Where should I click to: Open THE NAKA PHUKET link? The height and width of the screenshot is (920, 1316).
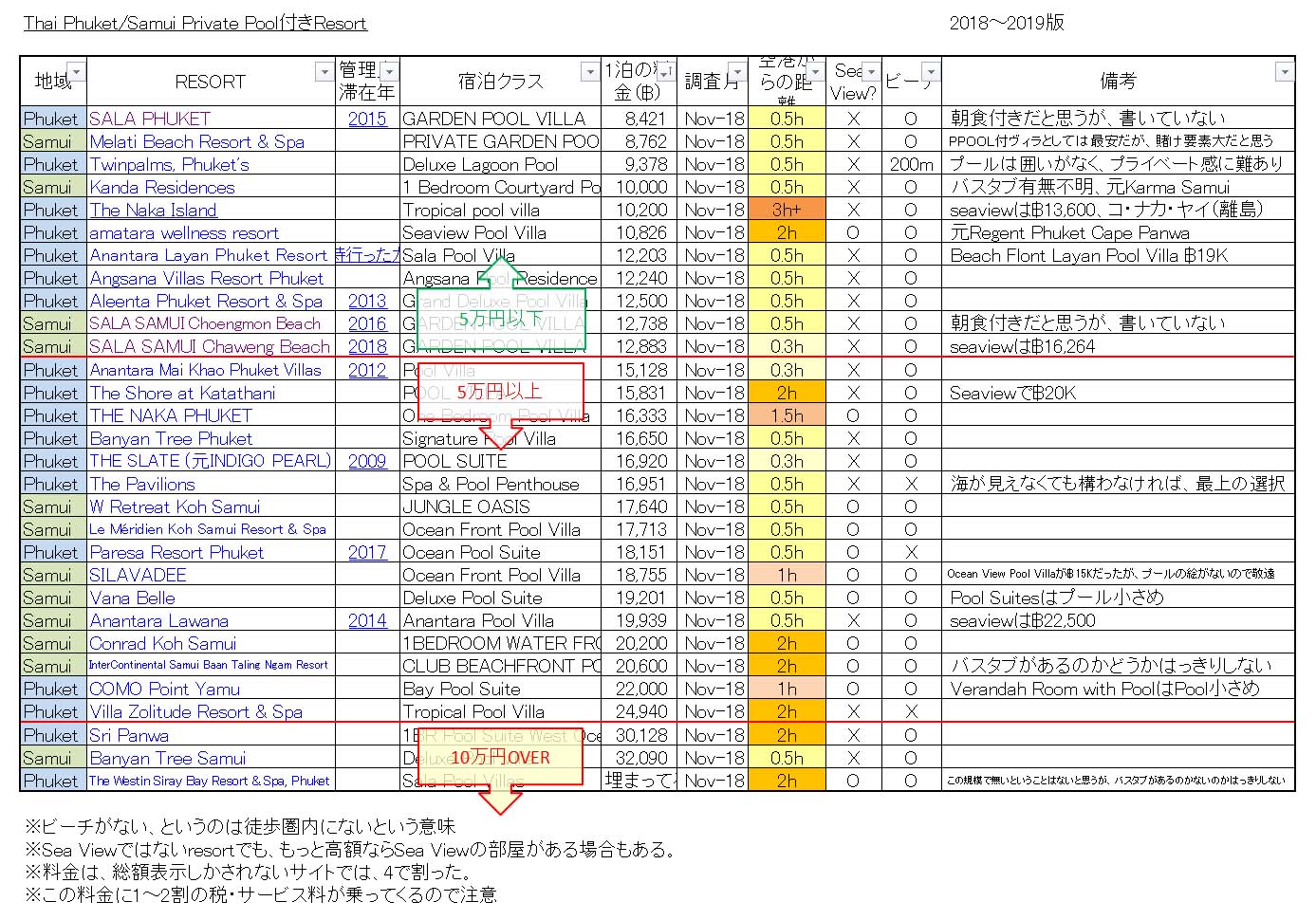click(171, 415)
